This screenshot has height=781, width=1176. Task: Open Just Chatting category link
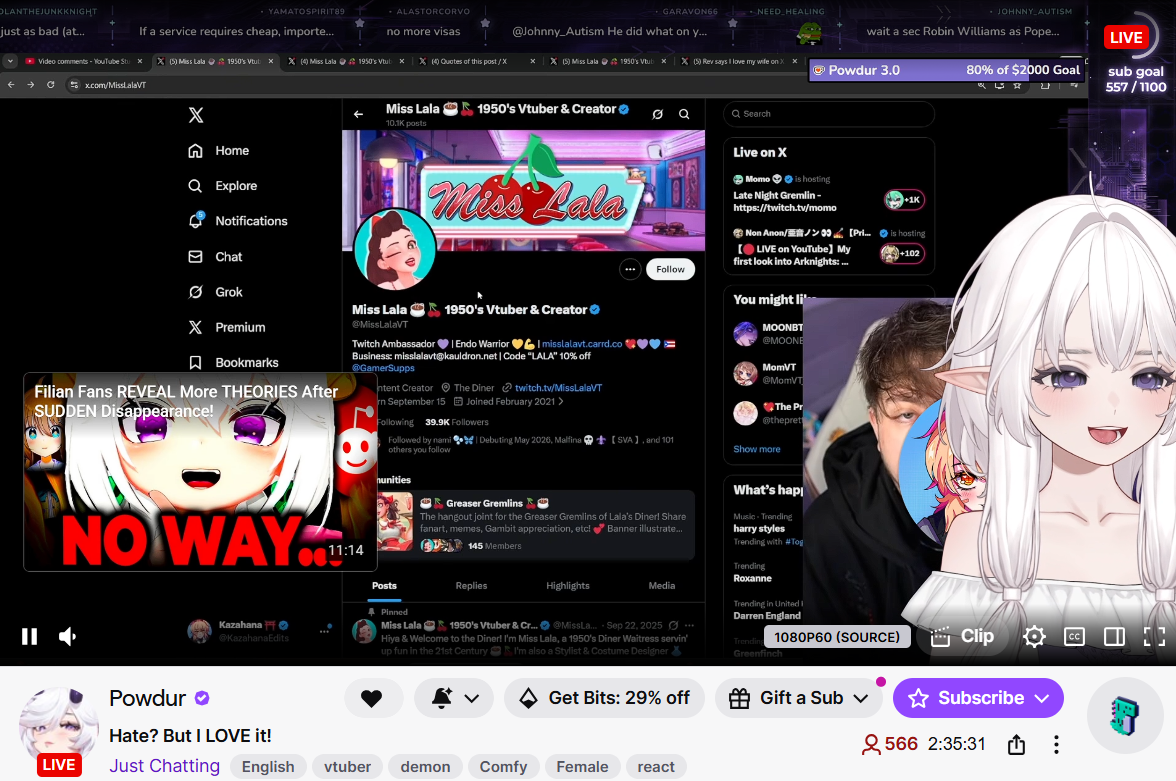(x=164, y=766)
